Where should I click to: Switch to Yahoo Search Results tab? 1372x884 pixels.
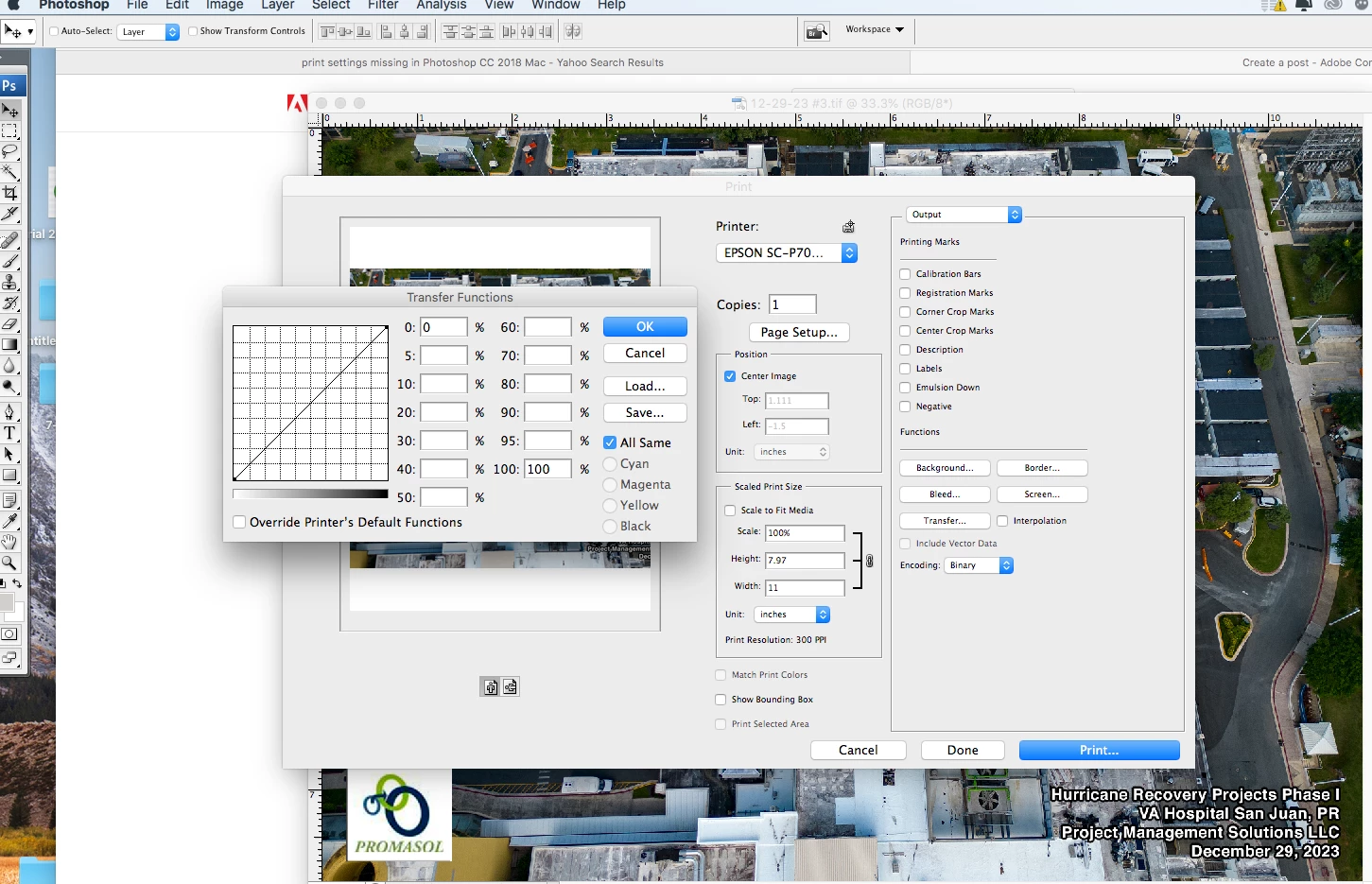pos(482,62)
